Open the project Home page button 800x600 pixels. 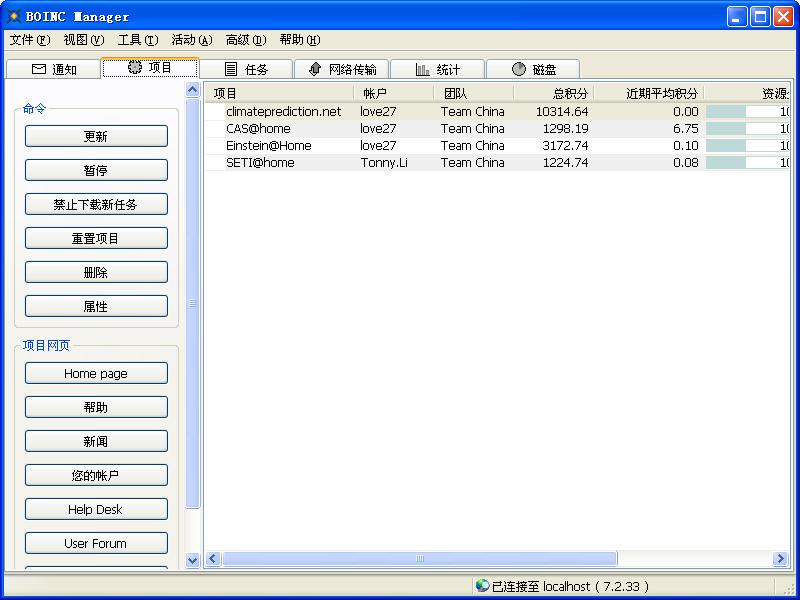pos(96,373)
